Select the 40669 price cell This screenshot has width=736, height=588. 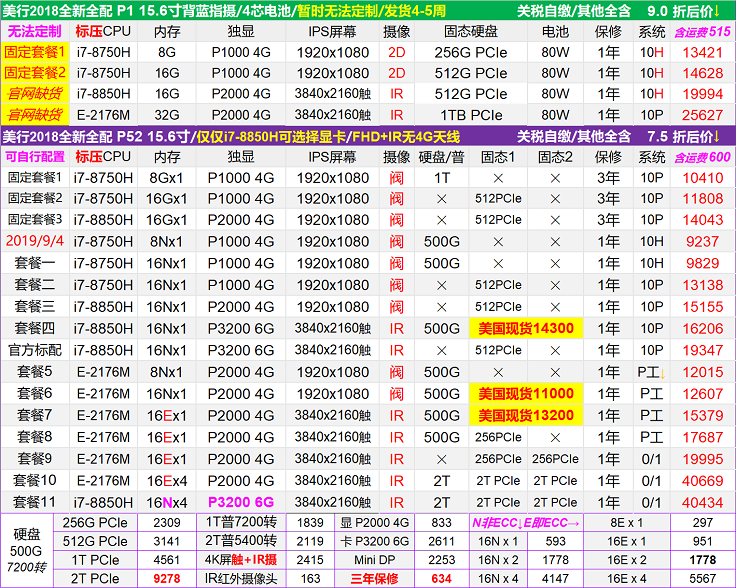click(702, 480)
